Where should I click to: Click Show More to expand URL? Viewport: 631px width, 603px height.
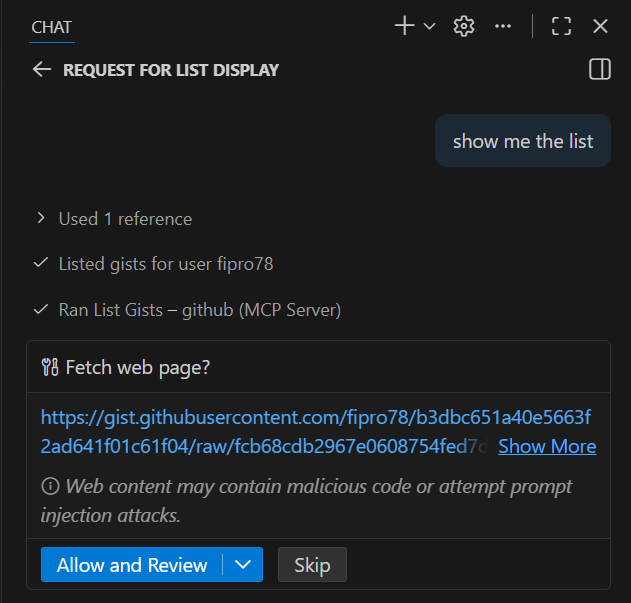click(x=547, y=446)
